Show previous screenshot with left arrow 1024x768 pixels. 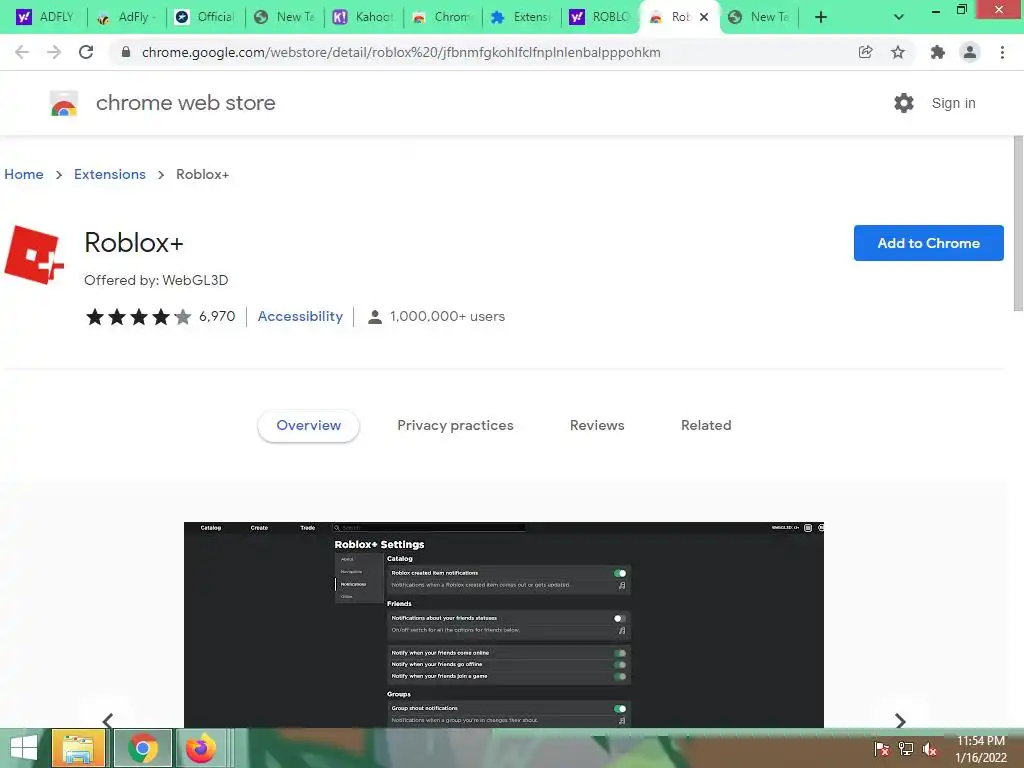(108, 720)
